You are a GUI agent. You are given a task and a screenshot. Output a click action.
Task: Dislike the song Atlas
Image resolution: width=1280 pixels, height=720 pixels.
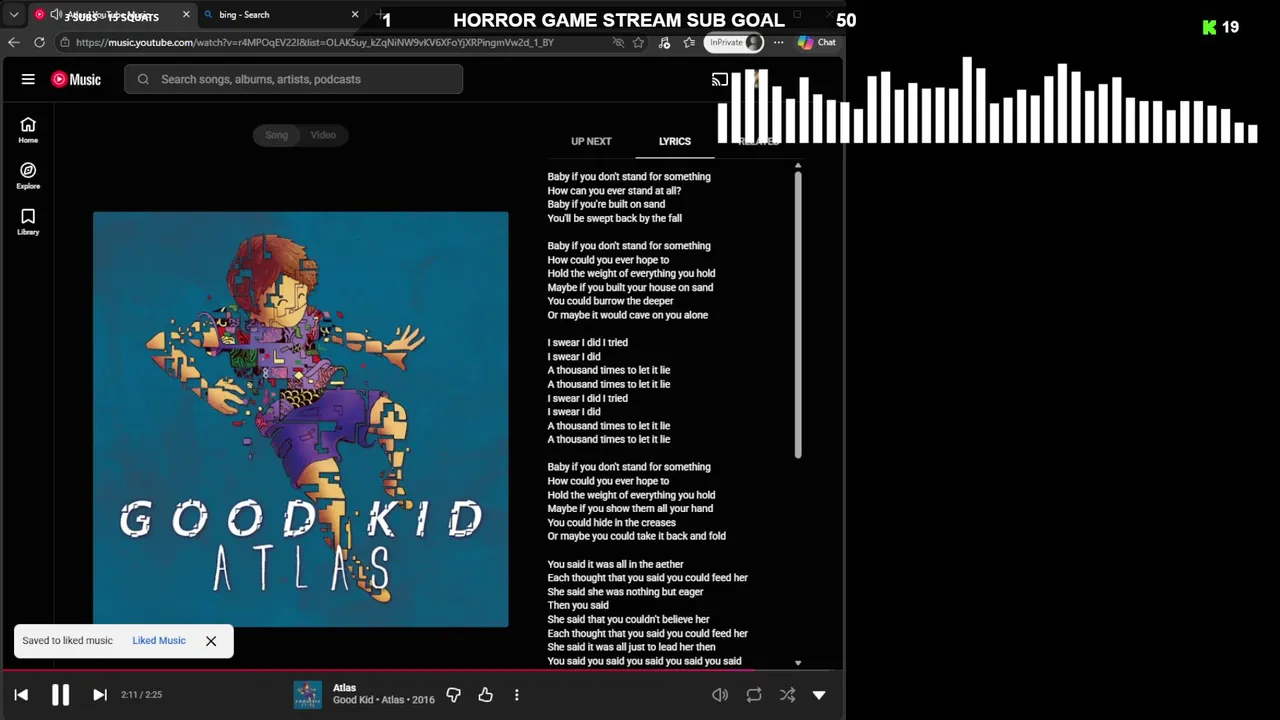point(453,695)
